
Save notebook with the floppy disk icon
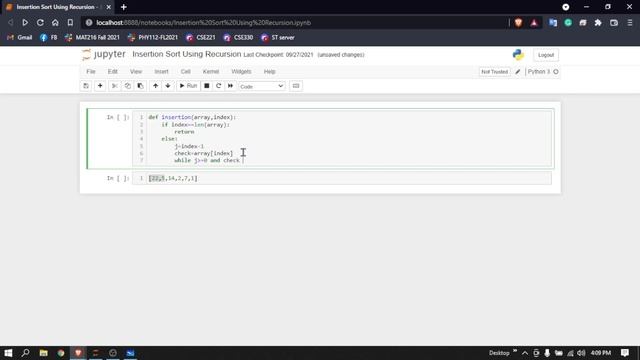86,86
